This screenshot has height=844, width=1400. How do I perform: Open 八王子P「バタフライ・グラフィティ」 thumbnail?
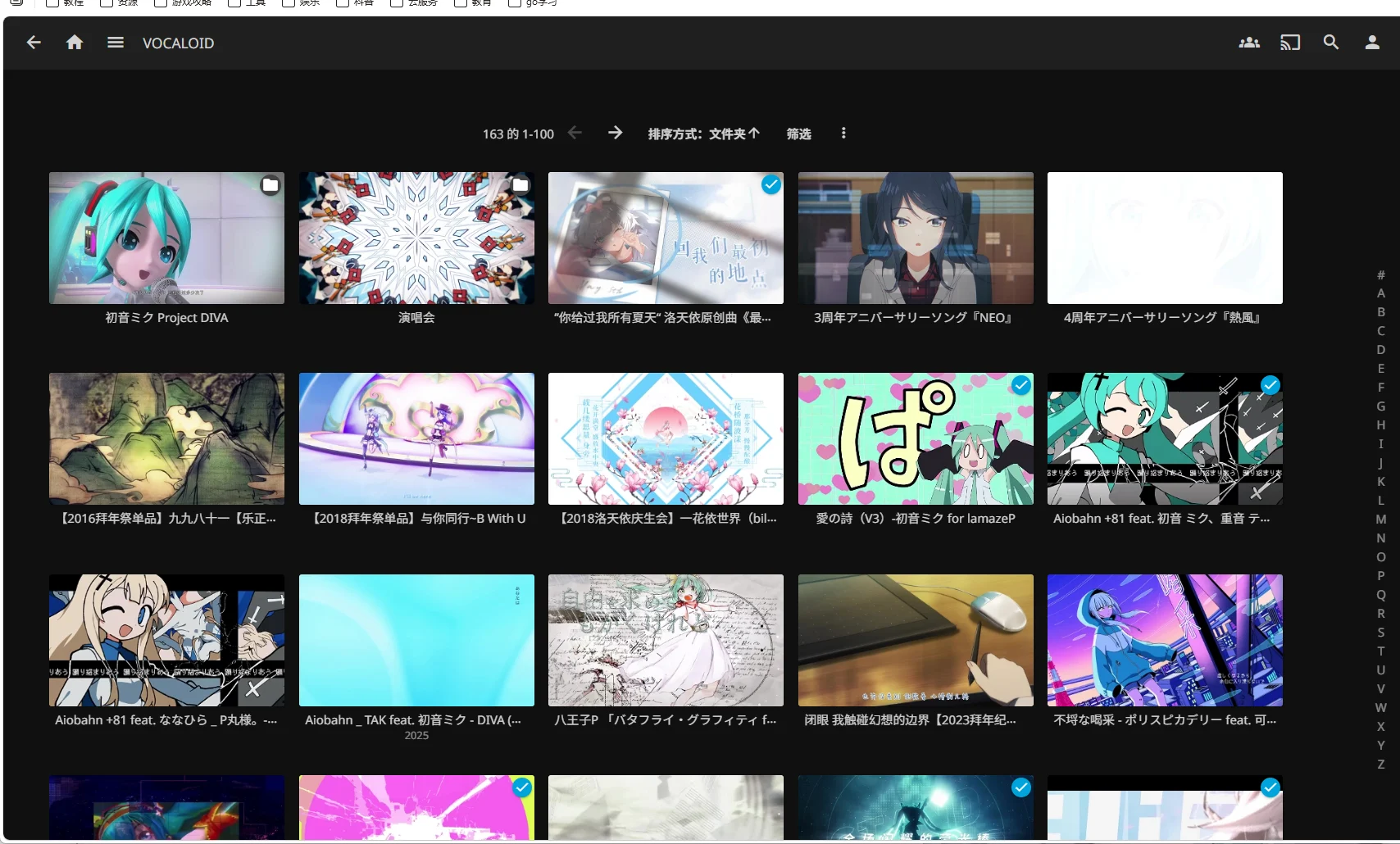coord(666,640)
